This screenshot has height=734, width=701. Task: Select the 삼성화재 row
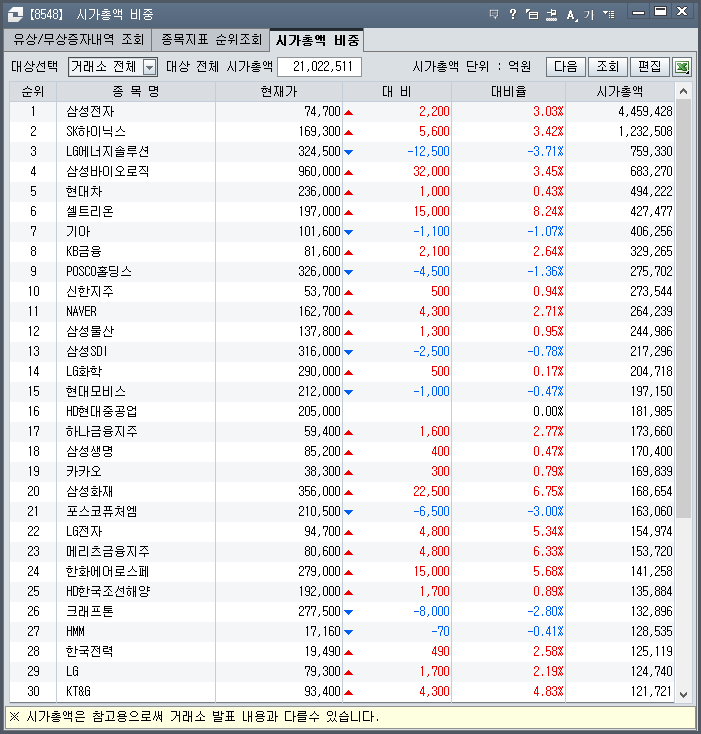click(342, 492)
